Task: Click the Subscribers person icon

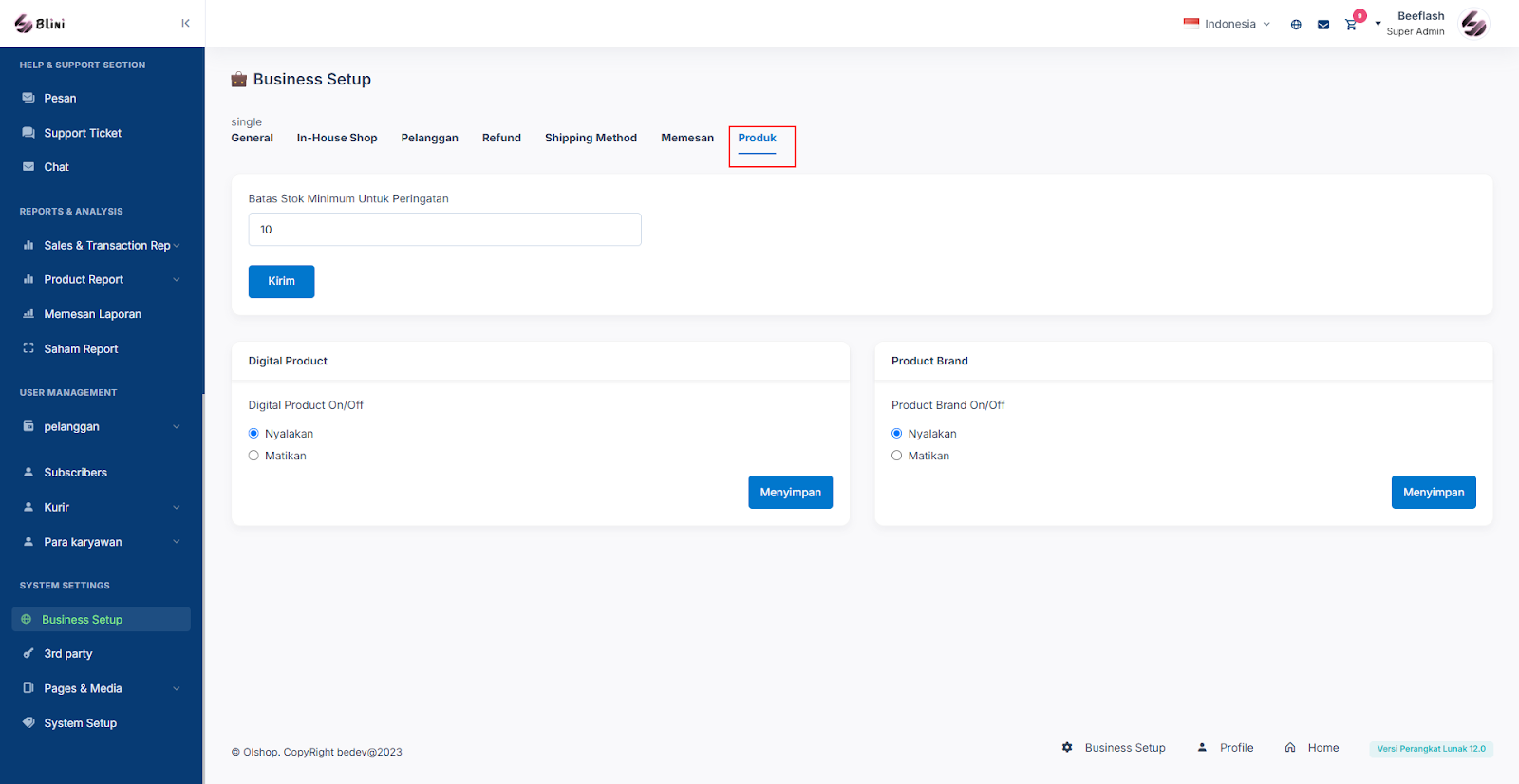Action: point(28,472)
